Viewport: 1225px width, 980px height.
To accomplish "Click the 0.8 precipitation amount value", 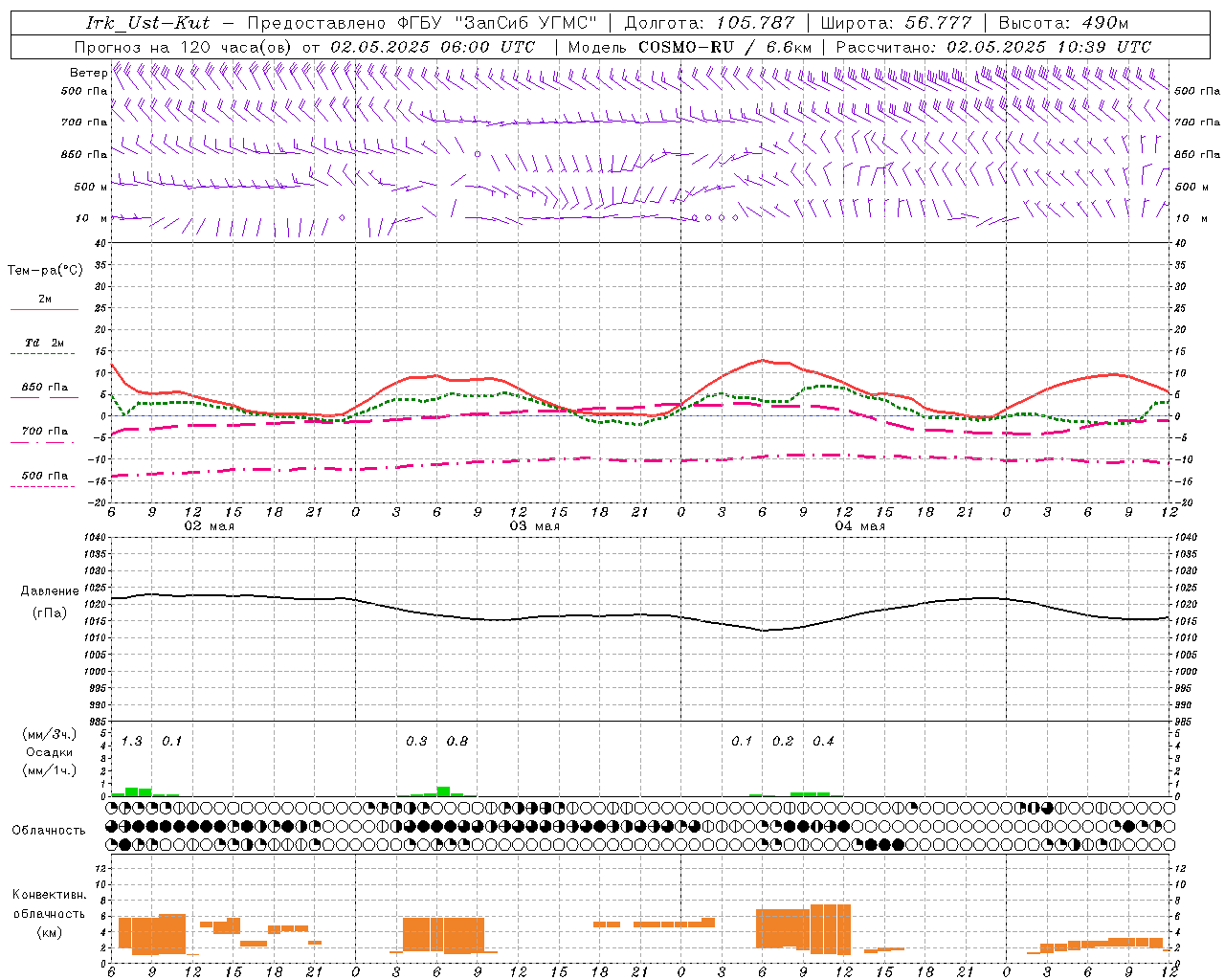I will pos(457,741).
